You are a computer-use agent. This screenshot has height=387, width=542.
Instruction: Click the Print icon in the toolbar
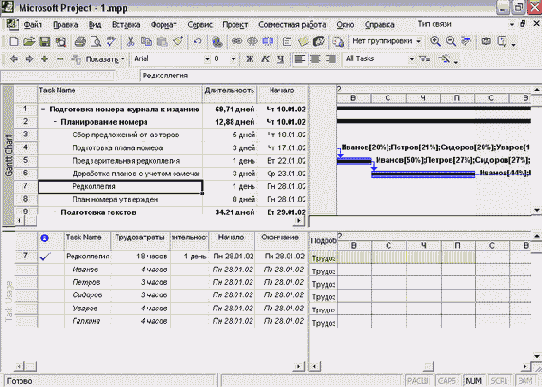80,42
